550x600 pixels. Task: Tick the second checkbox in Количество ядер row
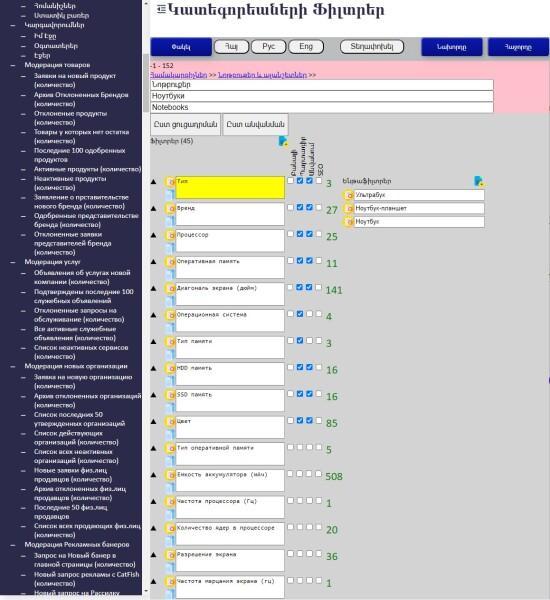tap(300, 527)
